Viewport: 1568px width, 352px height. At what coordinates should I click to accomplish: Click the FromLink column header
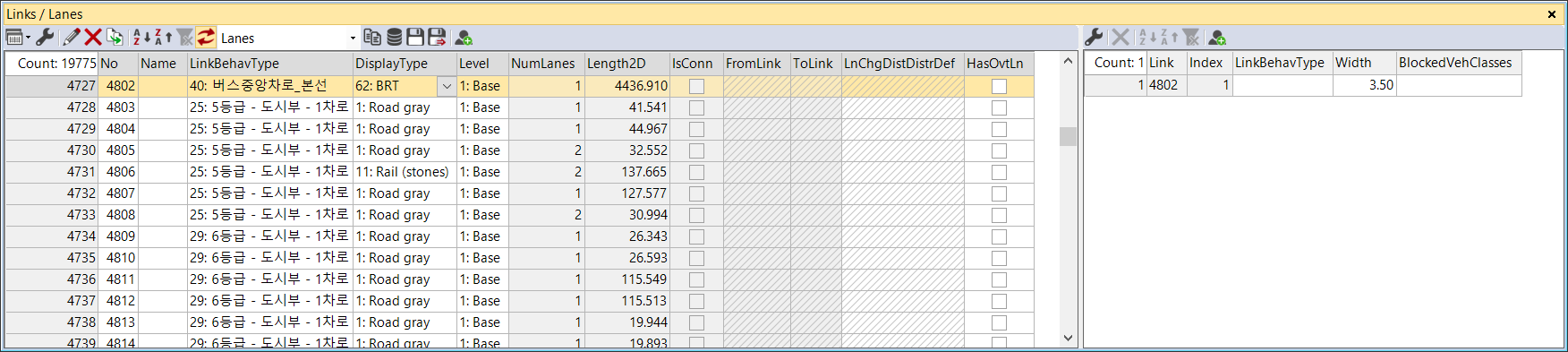pyautogui.click(x=756, y=64)
